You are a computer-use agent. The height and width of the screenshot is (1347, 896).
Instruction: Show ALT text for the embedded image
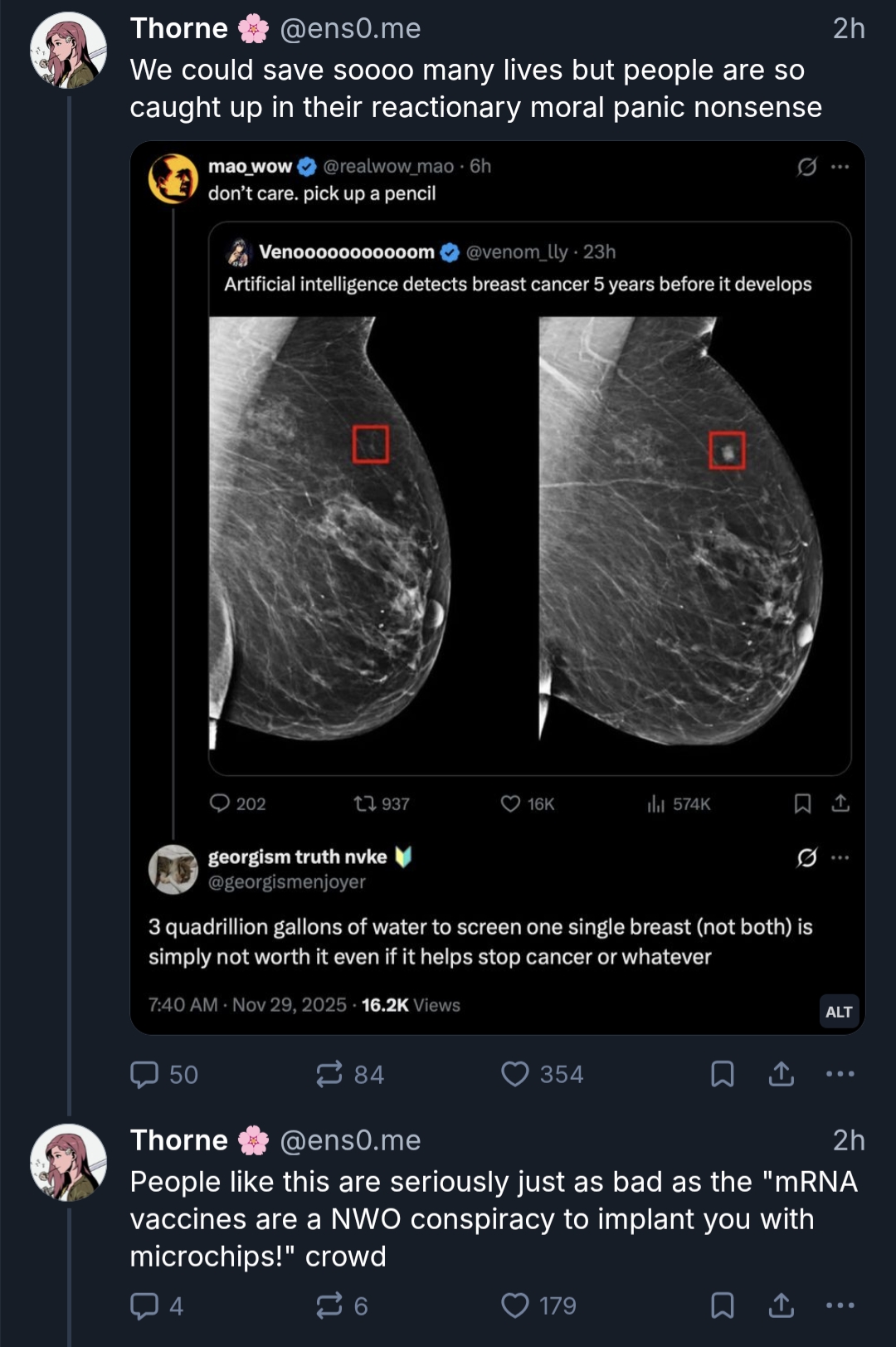click(x=839, y=1012)
